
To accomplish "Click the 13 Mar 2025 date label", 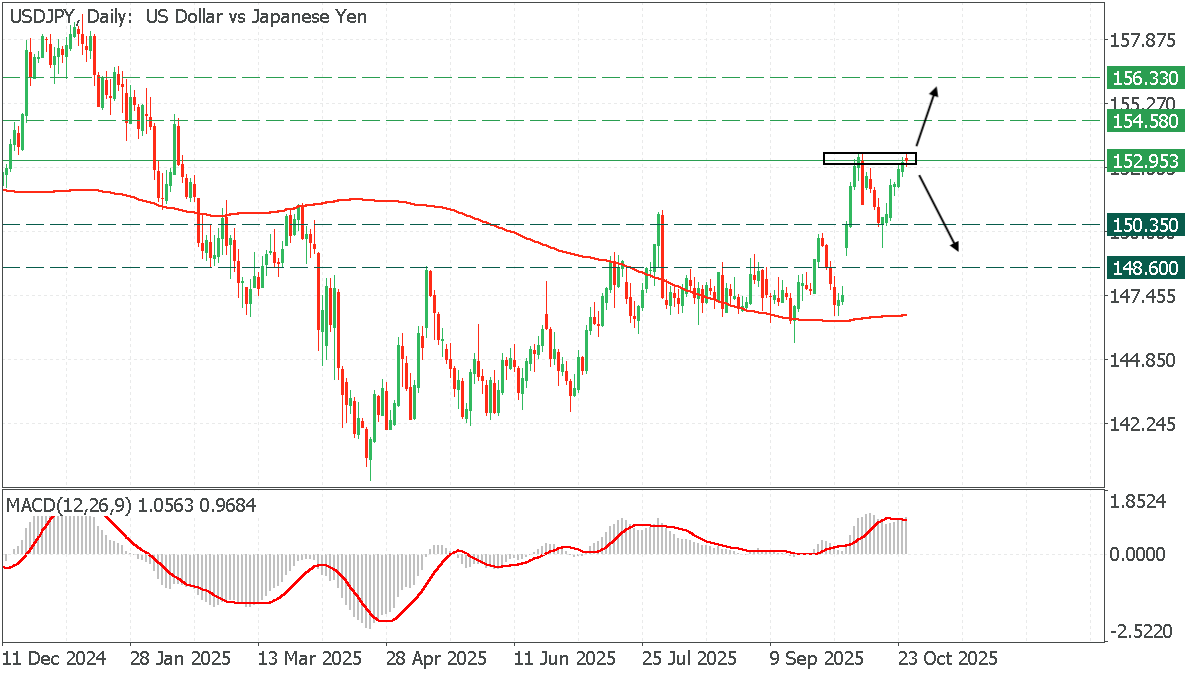I will [308, 659].
